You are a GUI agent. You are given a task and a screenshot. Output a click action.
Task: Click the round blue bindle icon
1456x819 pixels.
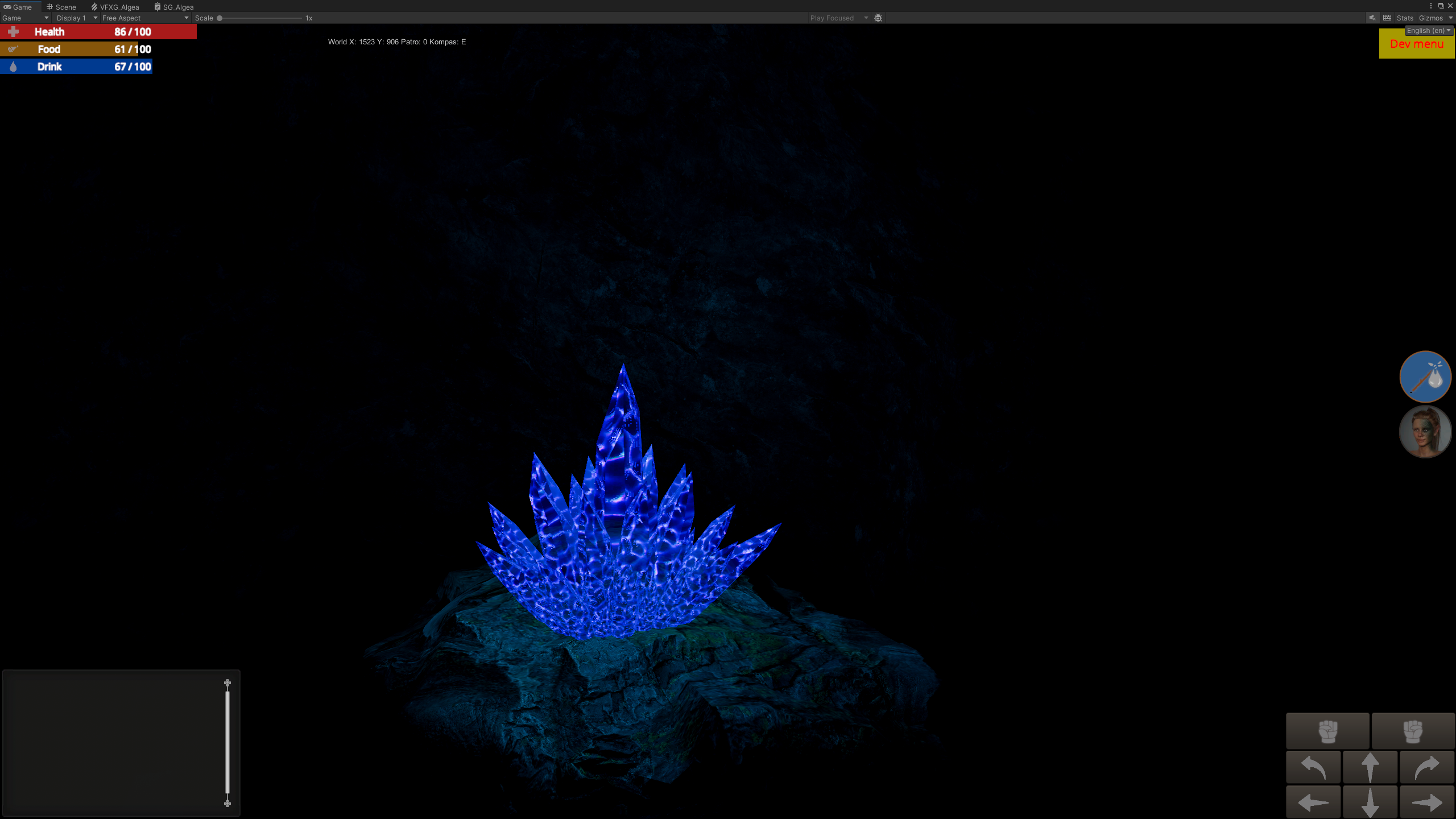coord(1425,377)
